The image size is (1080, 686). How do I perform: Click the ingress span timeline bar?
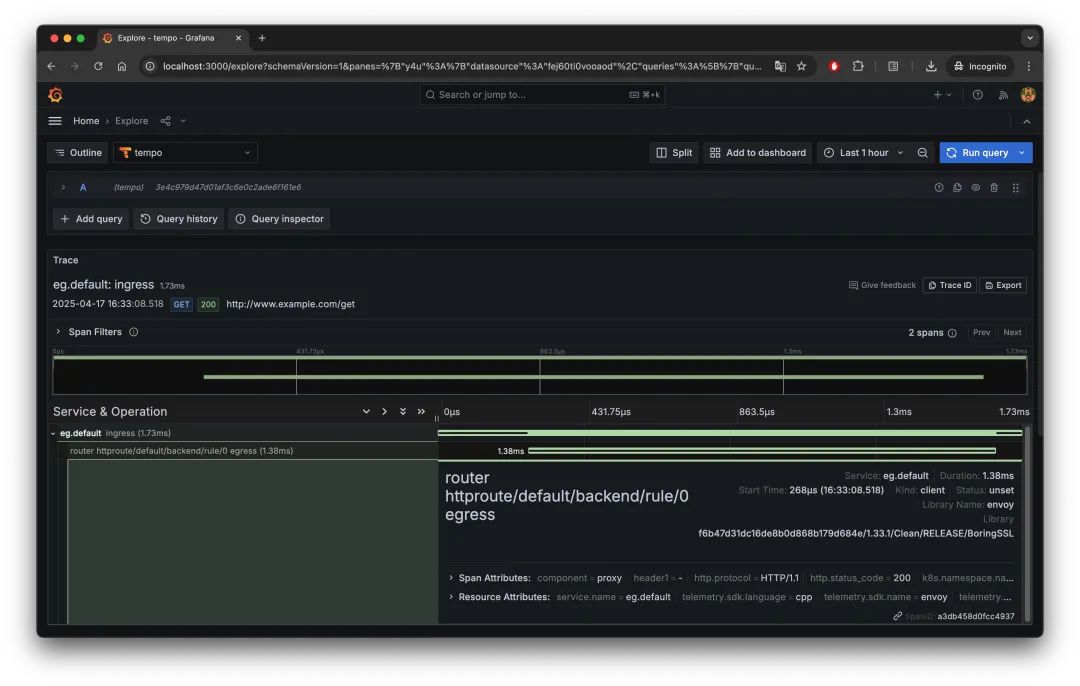click(730, 433)
